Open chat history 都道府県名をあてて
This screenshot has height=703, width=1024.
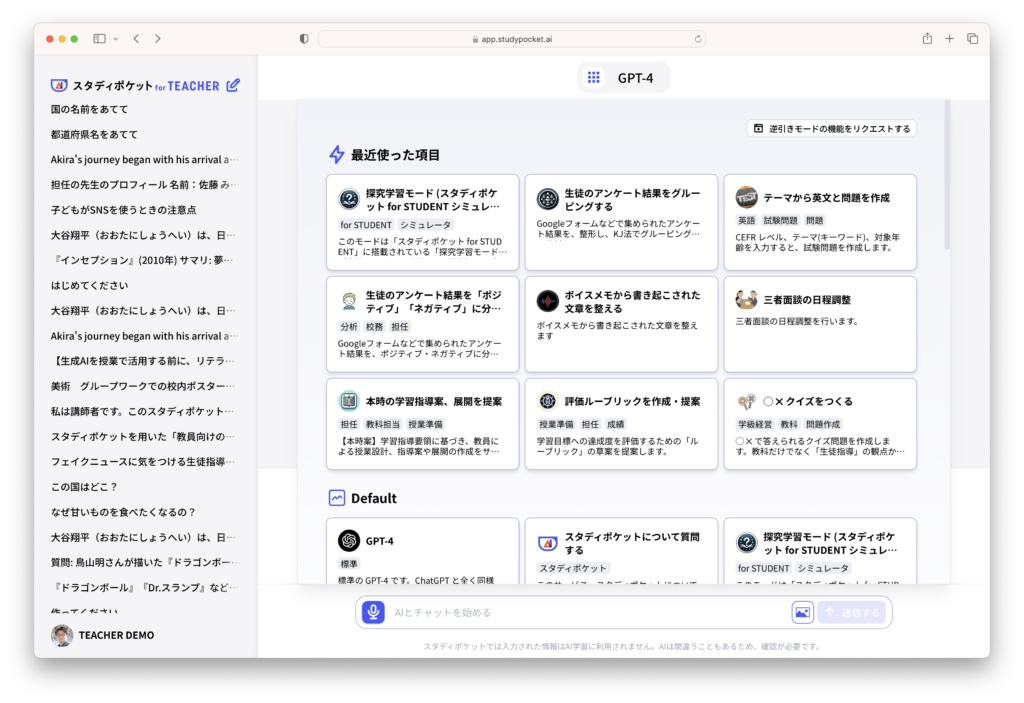[x=94, y=134]
